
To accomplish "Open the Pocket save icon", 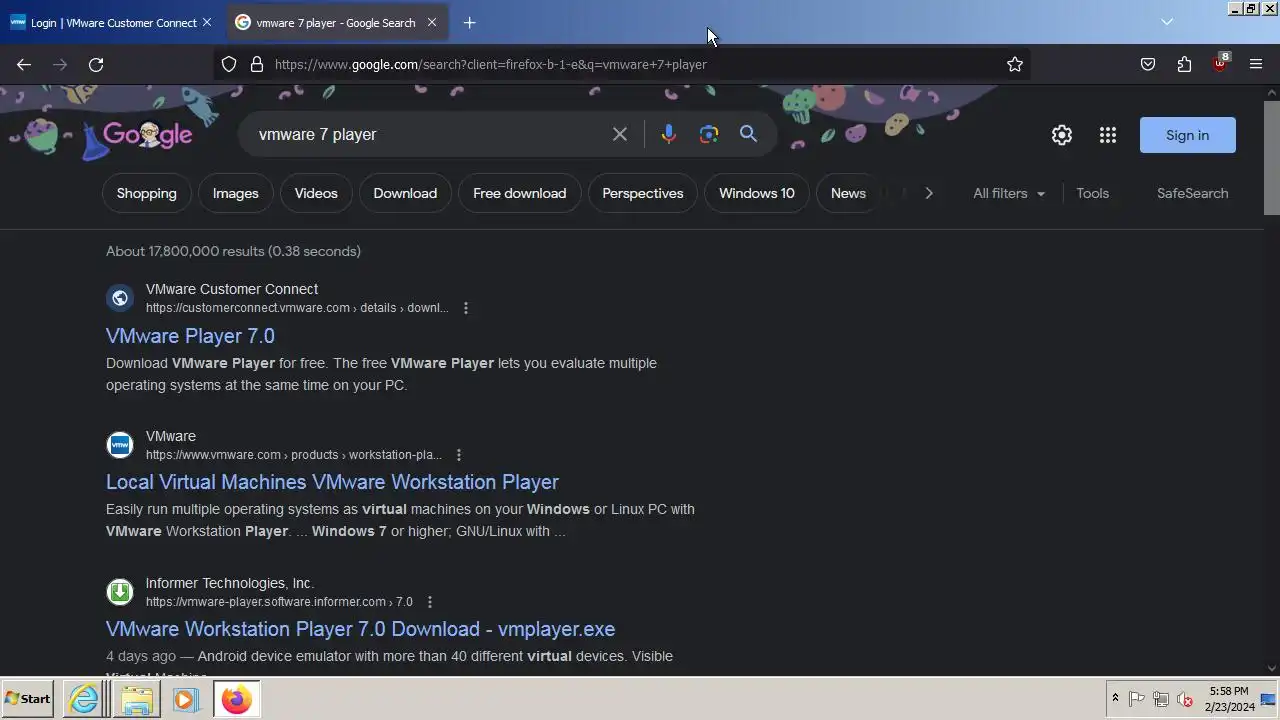I will (1148, 64).
